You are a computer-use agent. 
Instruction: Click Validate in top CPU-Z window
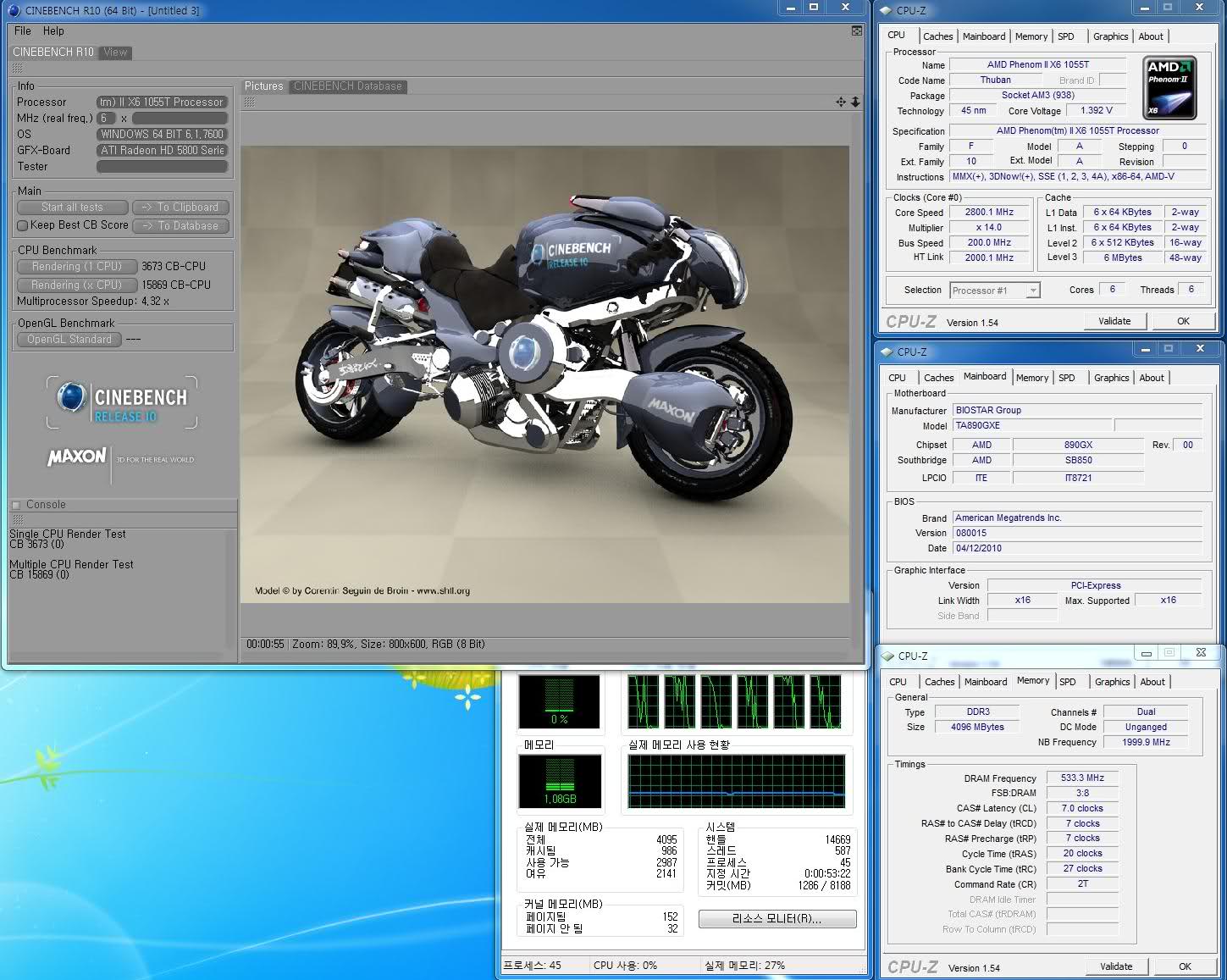pyautogui.click(x=1114, y=321)
